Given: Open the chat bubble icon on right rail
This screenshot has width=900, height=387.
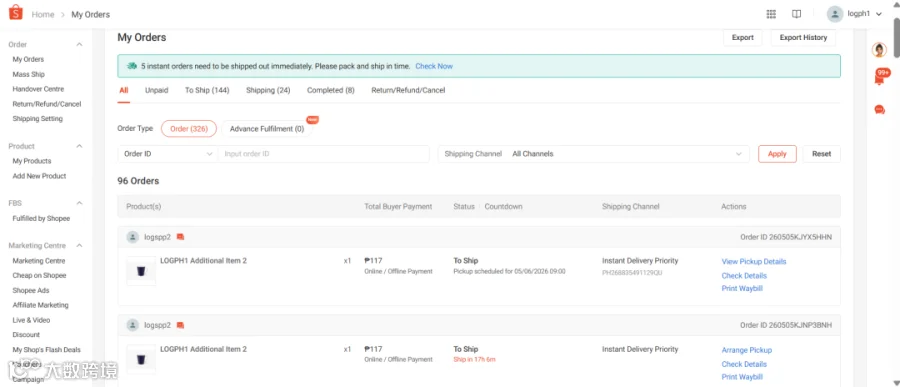Looking at the screenshot, I should pos(879,110).
